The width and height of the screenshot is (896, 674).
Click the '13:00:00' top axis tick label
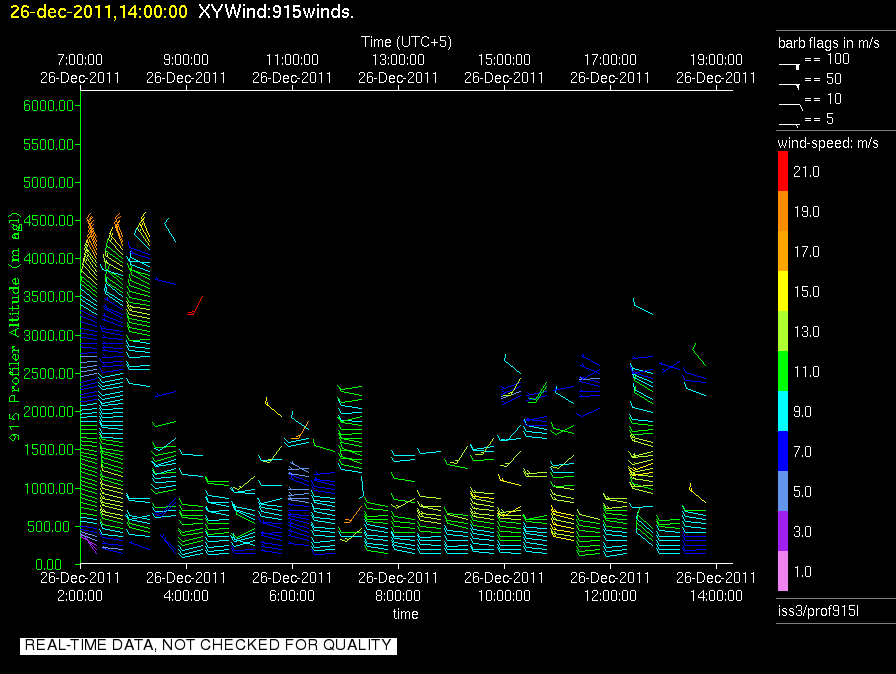[x=398, y=59]
